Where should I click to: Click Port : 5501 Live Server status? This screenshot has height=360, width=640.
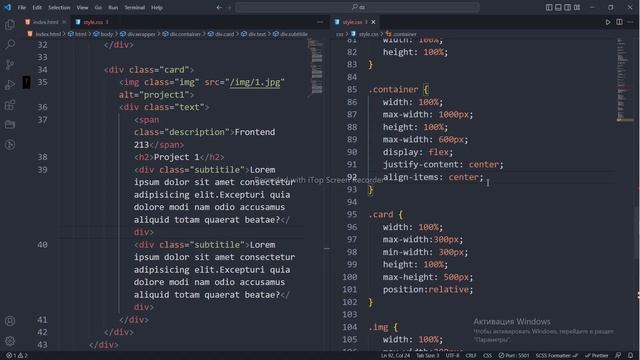(x=514, y=356)
